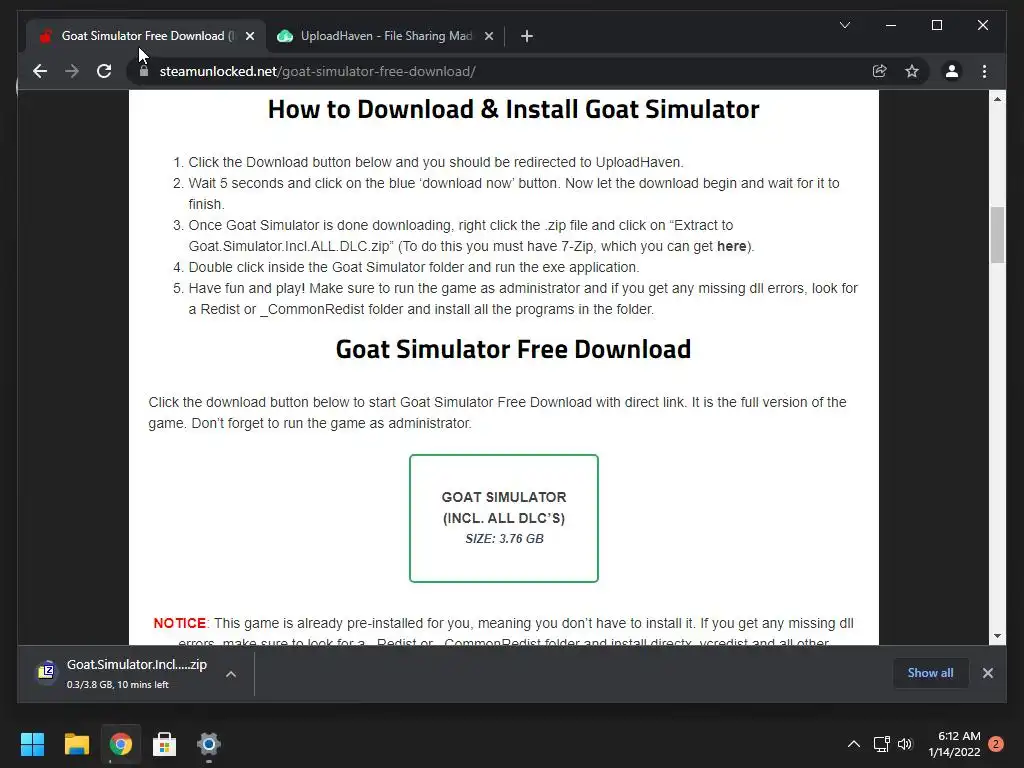Close the Goat Simulator Free Download tab
This screenshot has height=768, width=1024.
tap(249, 36)
